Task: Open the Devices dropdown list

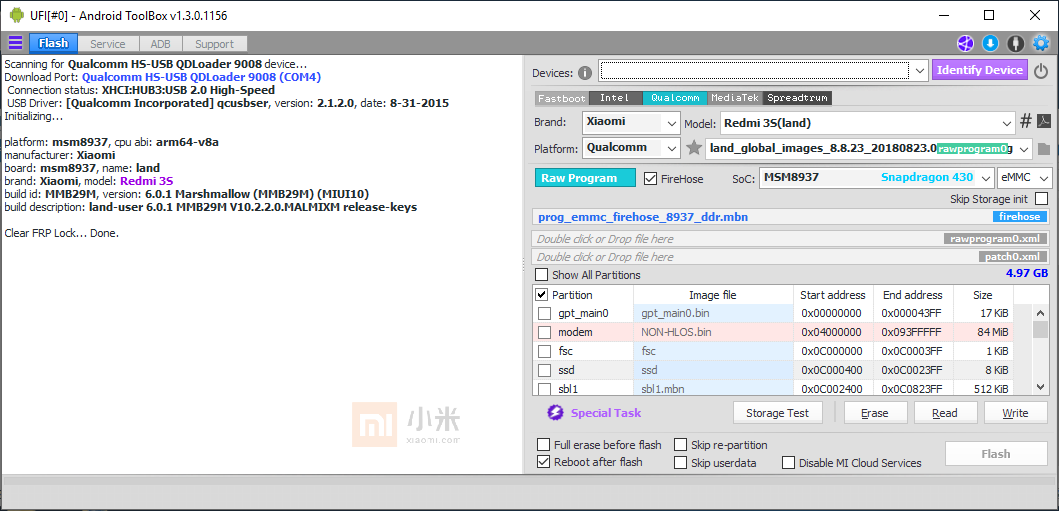Action: click(920, 71)
